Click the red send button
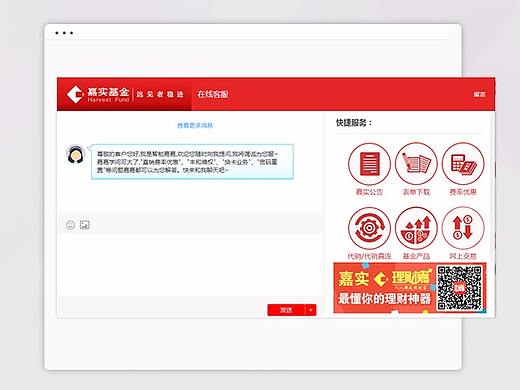Viewport: 520px width, 390px height. [286, 310]
